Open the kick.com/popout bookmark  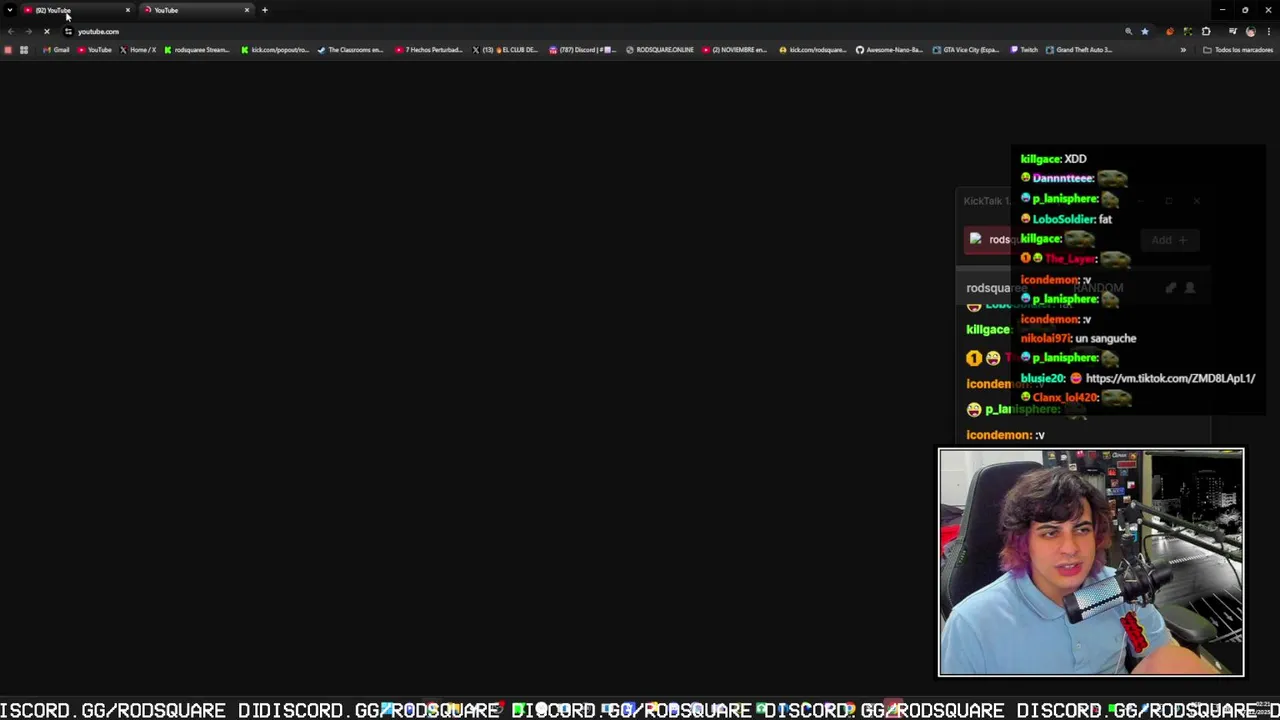[x=275, y=50]
